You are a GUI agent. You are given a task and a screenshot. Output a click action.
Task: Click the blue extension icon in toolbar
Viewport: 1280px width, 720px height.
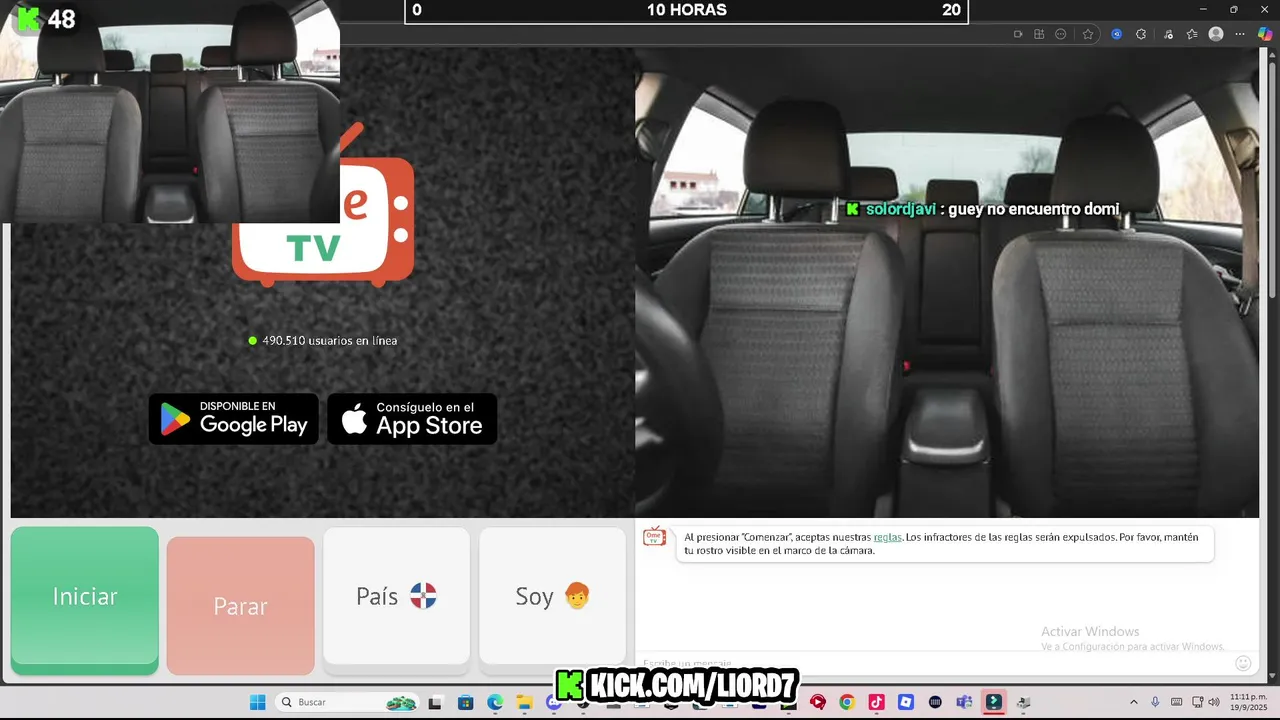click(1117, 34)
